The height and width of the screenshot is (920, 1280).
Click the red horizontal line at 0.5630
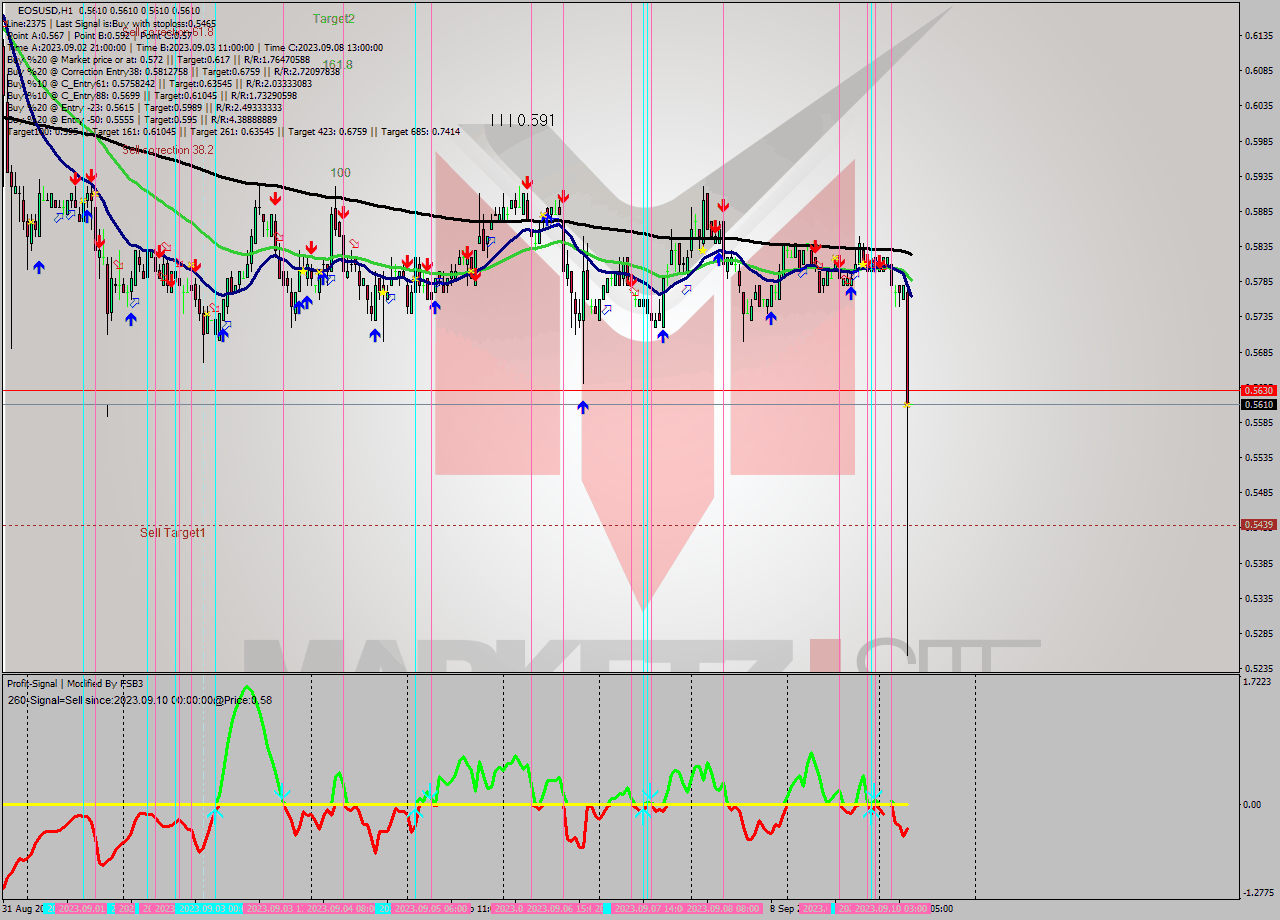620,390
